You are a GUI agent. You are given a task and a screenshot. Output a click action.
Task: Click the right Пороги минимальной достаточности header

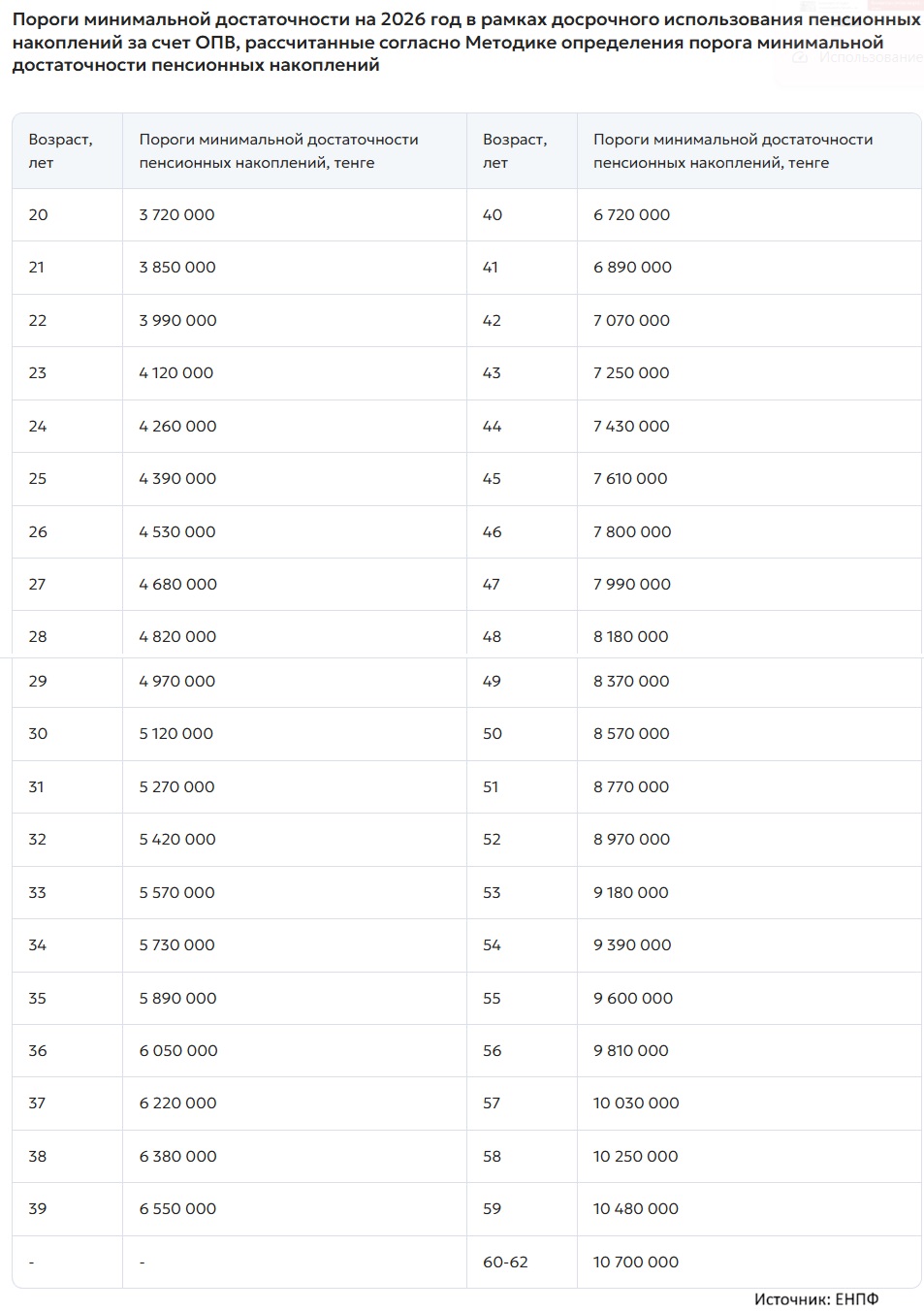tap(733, 151)
